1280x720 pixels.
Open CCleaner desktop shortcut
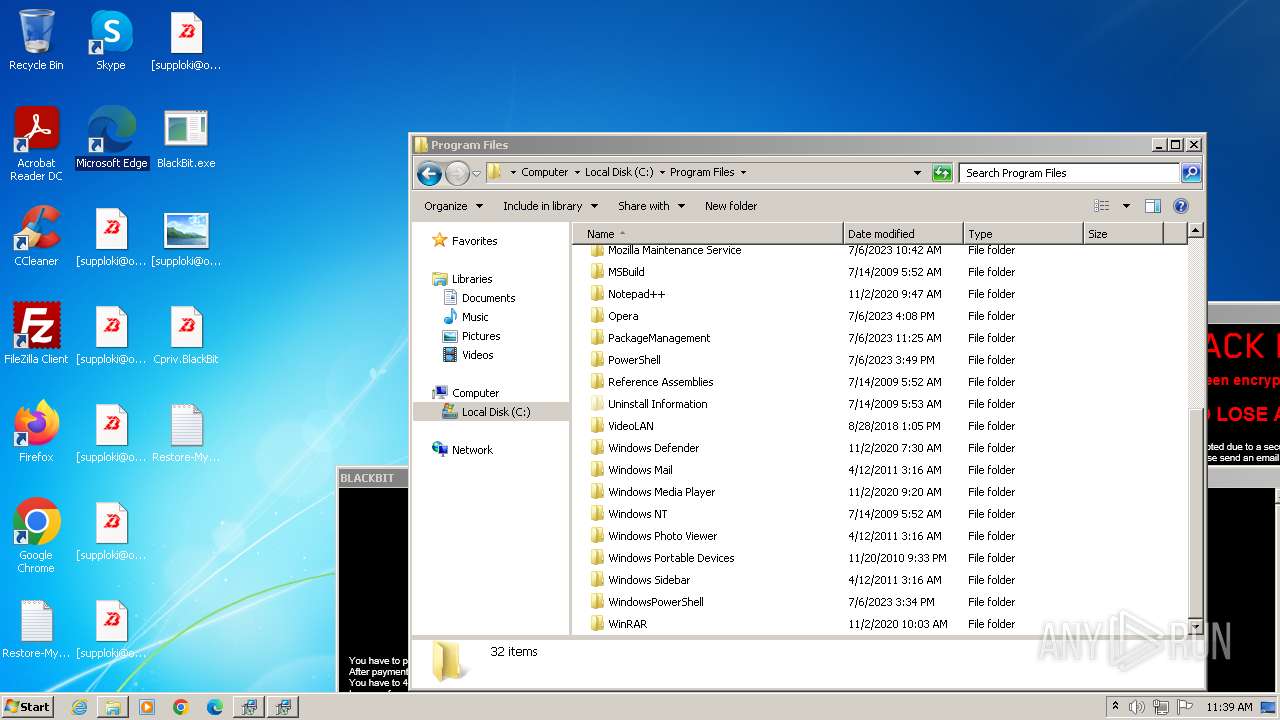click(x=36, y=236)
